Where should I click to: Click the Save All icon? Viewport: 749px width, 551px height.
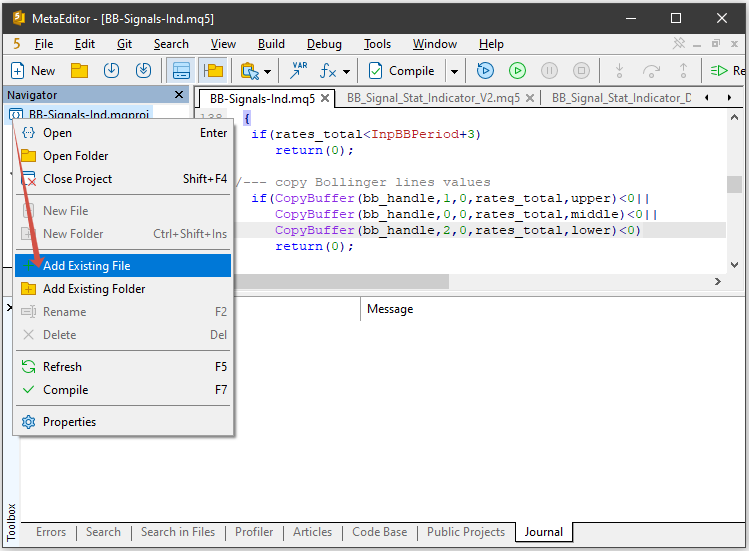tap(143, 71)
